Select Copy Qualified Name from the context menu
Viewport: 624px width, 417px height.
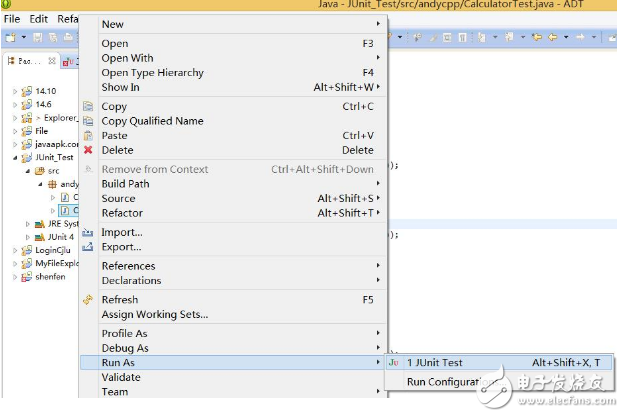pyautogui.click(x=152, y=121)
